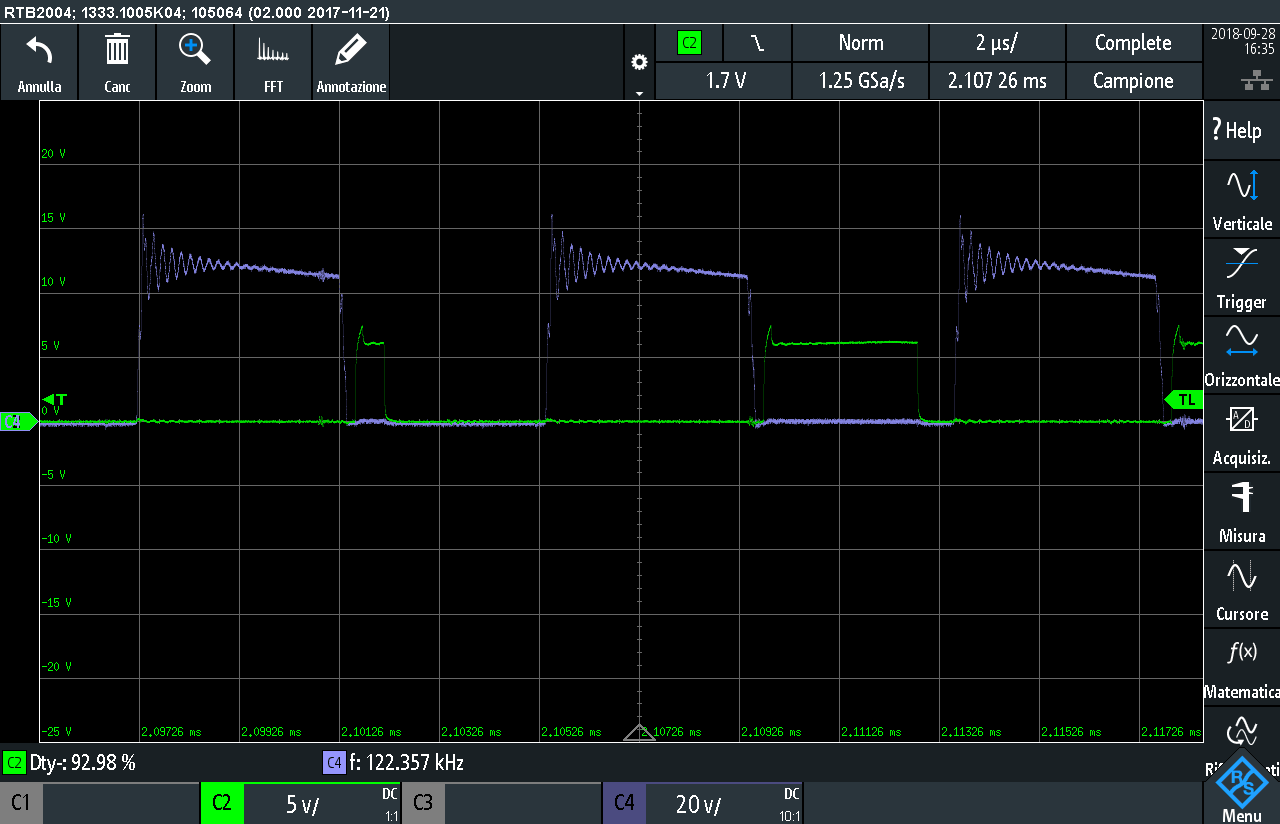Click the C2 ground level marker
The width and height of the screenshot is (1280, 824).
point(18,422)
